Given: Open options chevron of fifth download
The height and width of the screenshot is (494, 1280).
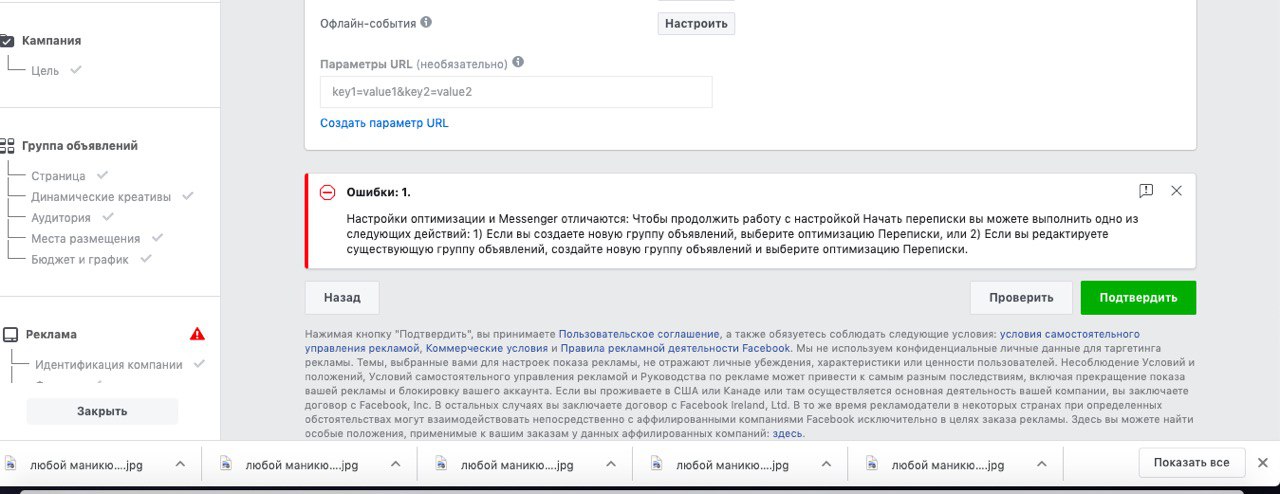Looking at the screenshot, I should pos(1041,464).
